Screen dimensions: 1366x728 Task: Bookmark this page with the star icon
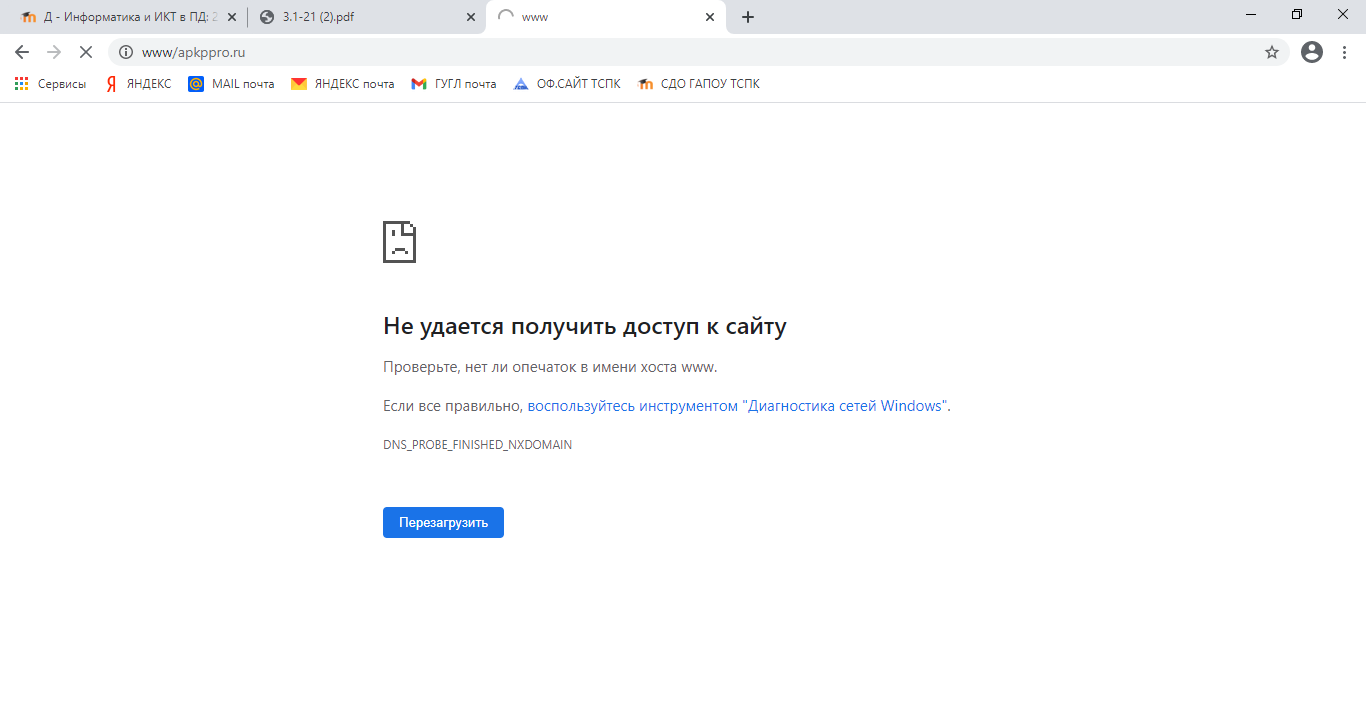click(x=1272, y=52)
